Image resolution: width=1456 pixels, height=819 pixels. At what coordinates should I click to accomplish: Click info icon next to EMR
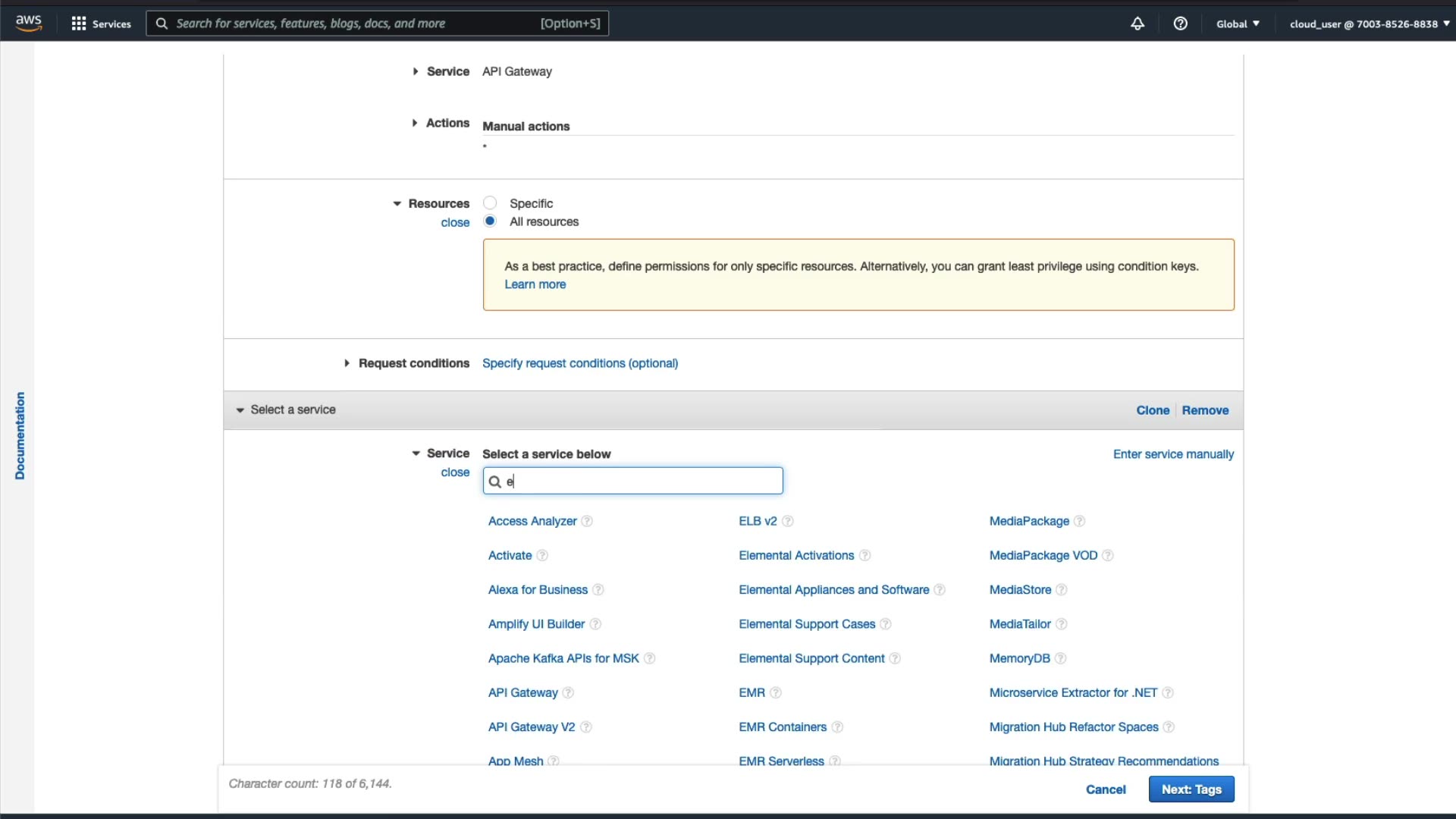776,693
